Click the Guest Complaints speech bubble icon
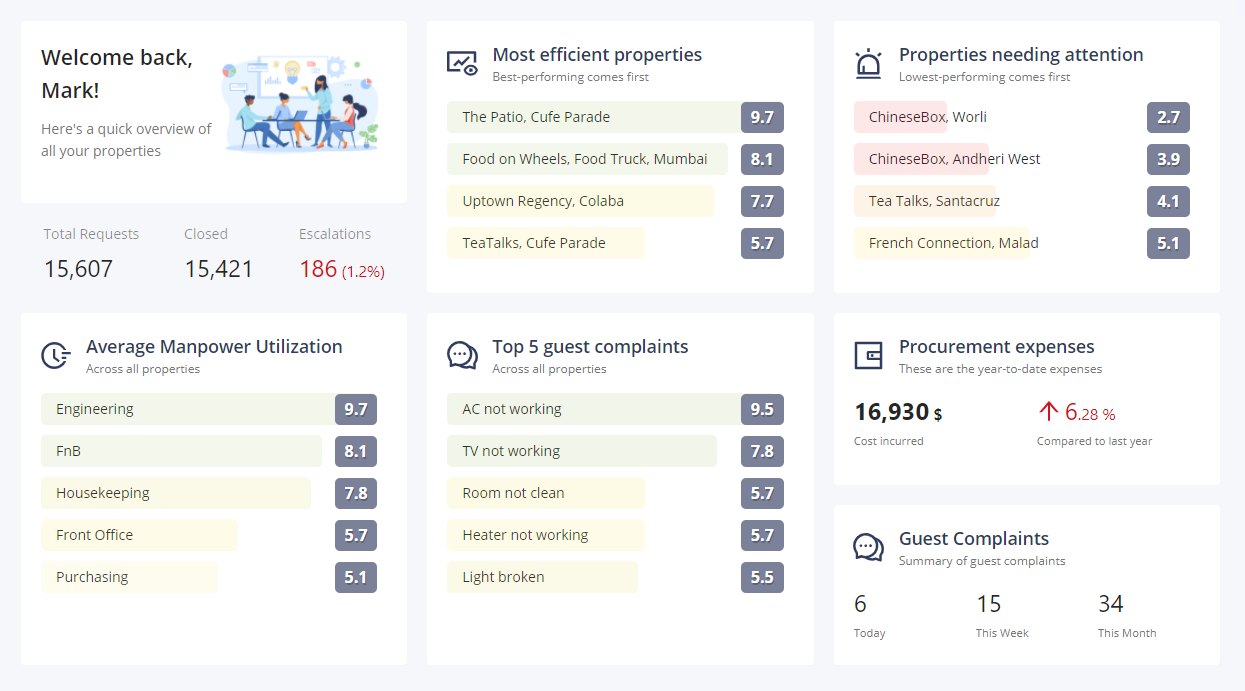Image resolution: width=1245 pixels, height=691 pixels. pyautogui.click(x=868, y=547)
